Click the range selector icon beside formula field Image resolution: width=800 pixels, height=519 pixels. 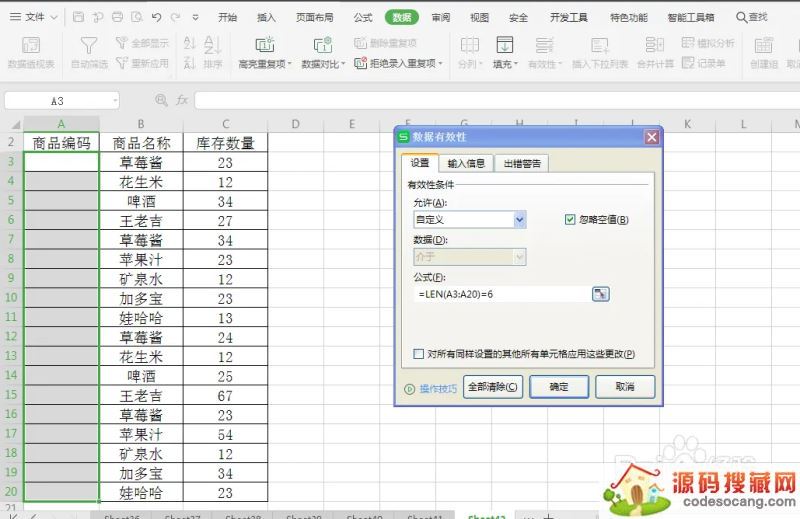point(600,294)
